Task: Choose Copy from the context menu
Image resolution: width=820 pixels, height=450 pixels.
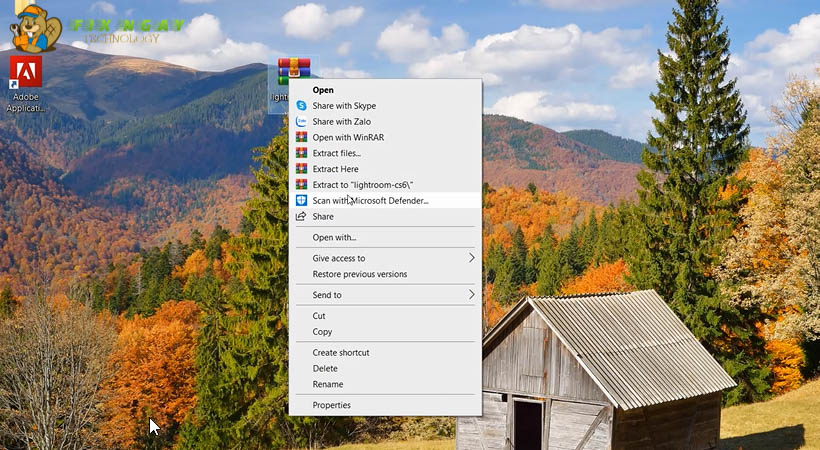Action: 385,331
